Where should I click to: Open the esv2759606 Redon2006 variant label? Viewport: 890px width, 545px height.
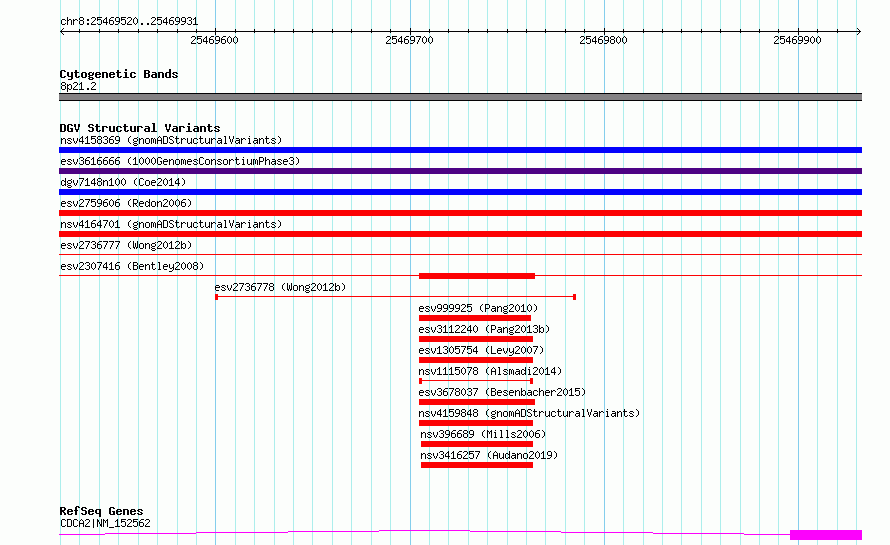tap(126, 203)
